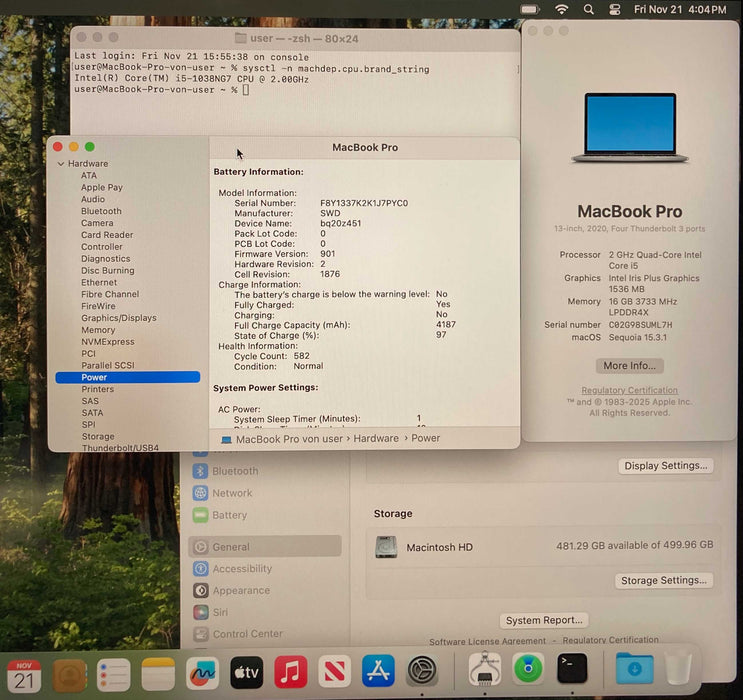Select Printers in the Hardware list
Image resolution: width=743 pixels, height=700 pixels.
(x=98, y=389)
